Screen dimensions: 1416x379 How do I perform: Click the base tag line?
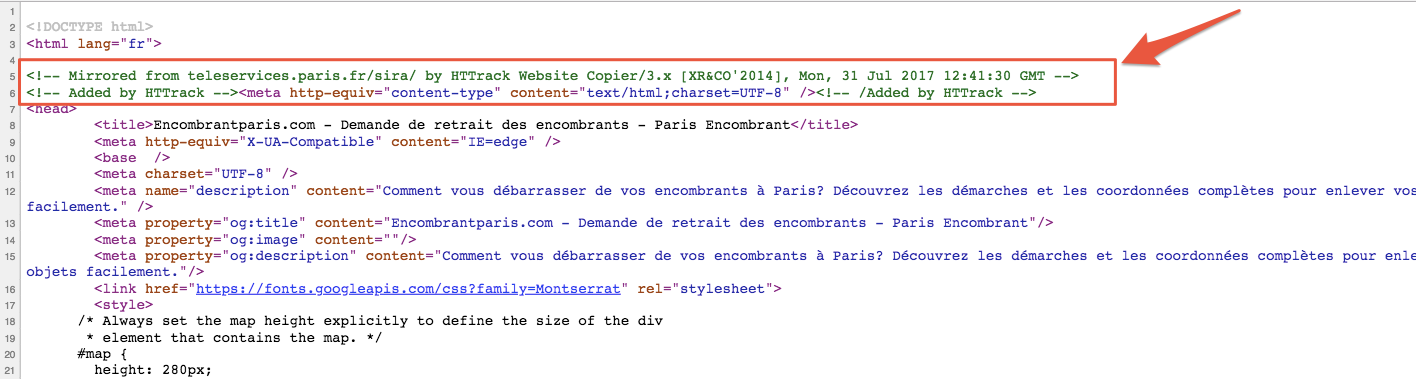[132, 158]
